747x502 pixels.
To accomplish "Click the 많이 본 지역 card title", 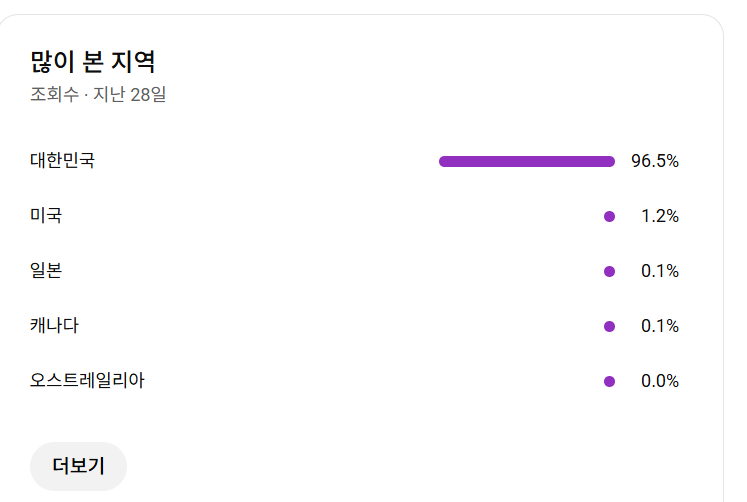I will click(93, 62).
